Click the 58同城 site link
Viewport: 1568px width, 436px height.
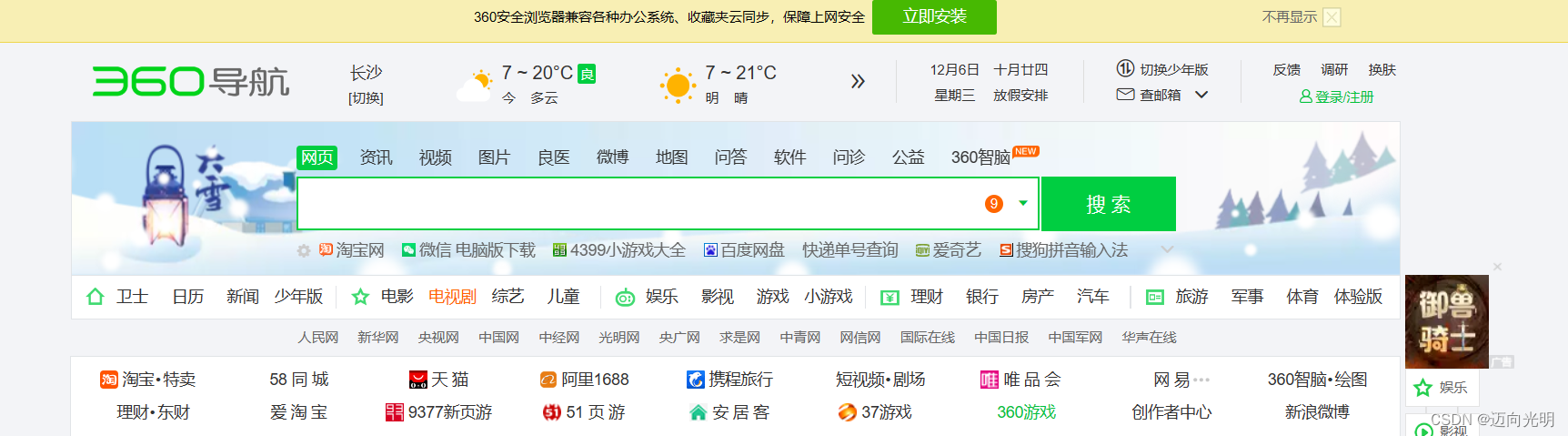click(298, 380)
